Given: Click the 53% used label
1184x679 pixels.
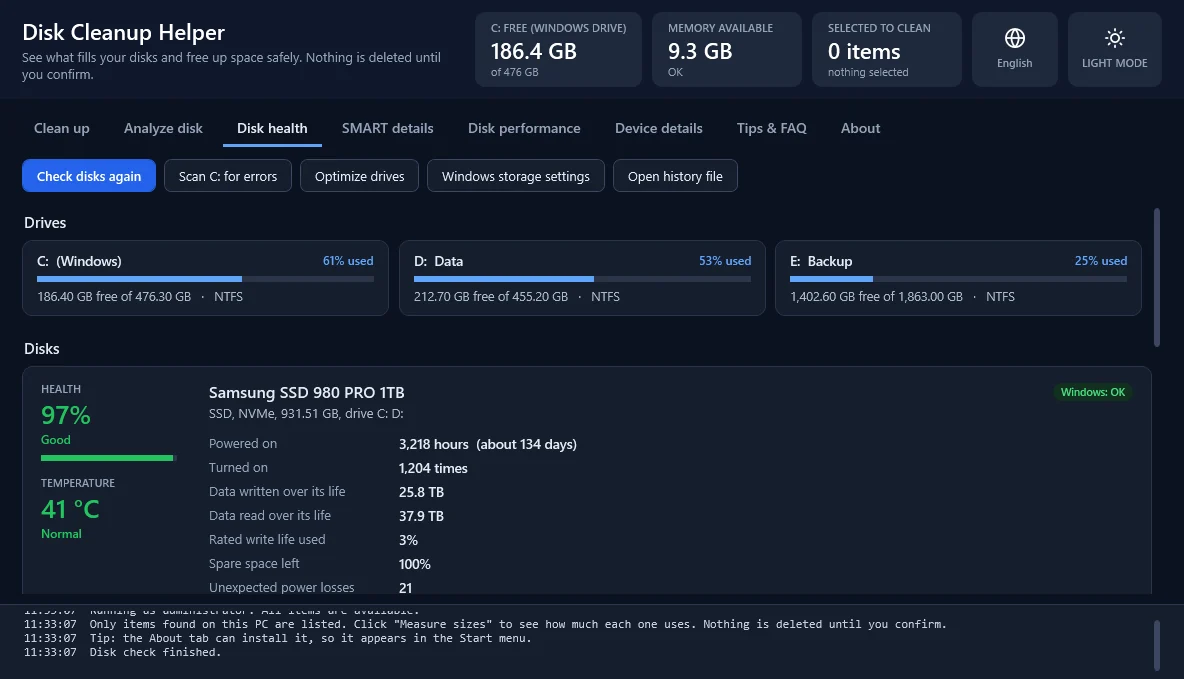Looking at the screenshot, I should [x=725, y=261].
